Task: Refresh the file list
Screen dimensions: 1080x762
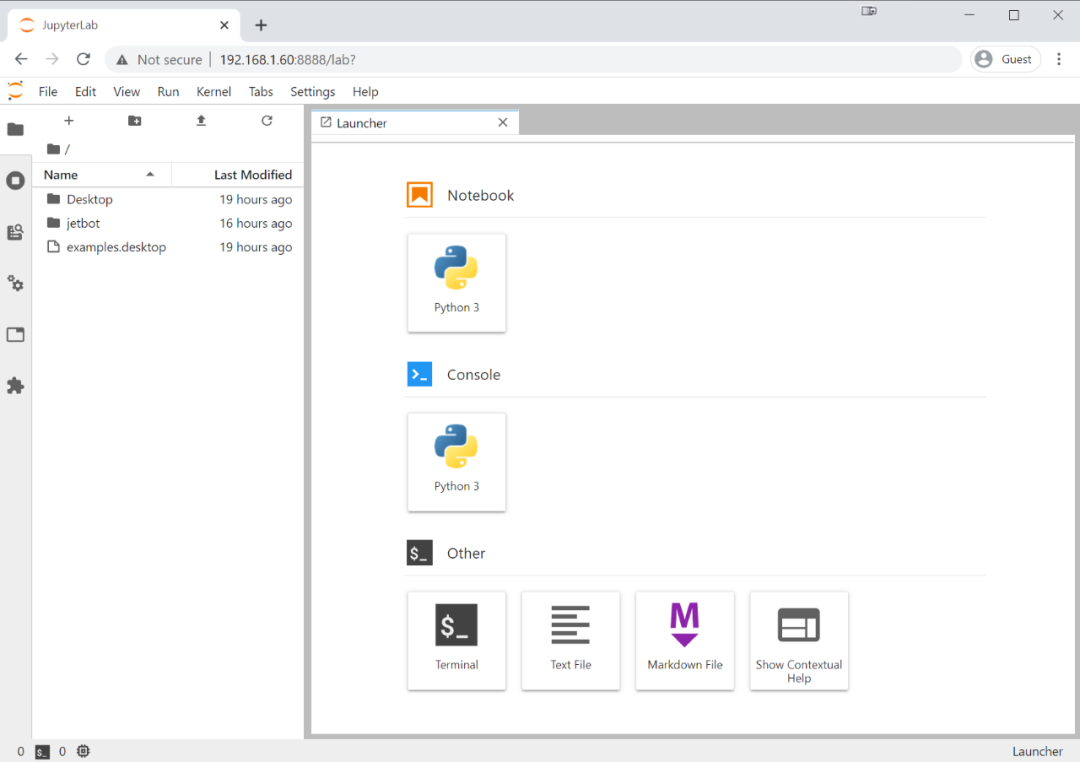Action: pos(267,121)
